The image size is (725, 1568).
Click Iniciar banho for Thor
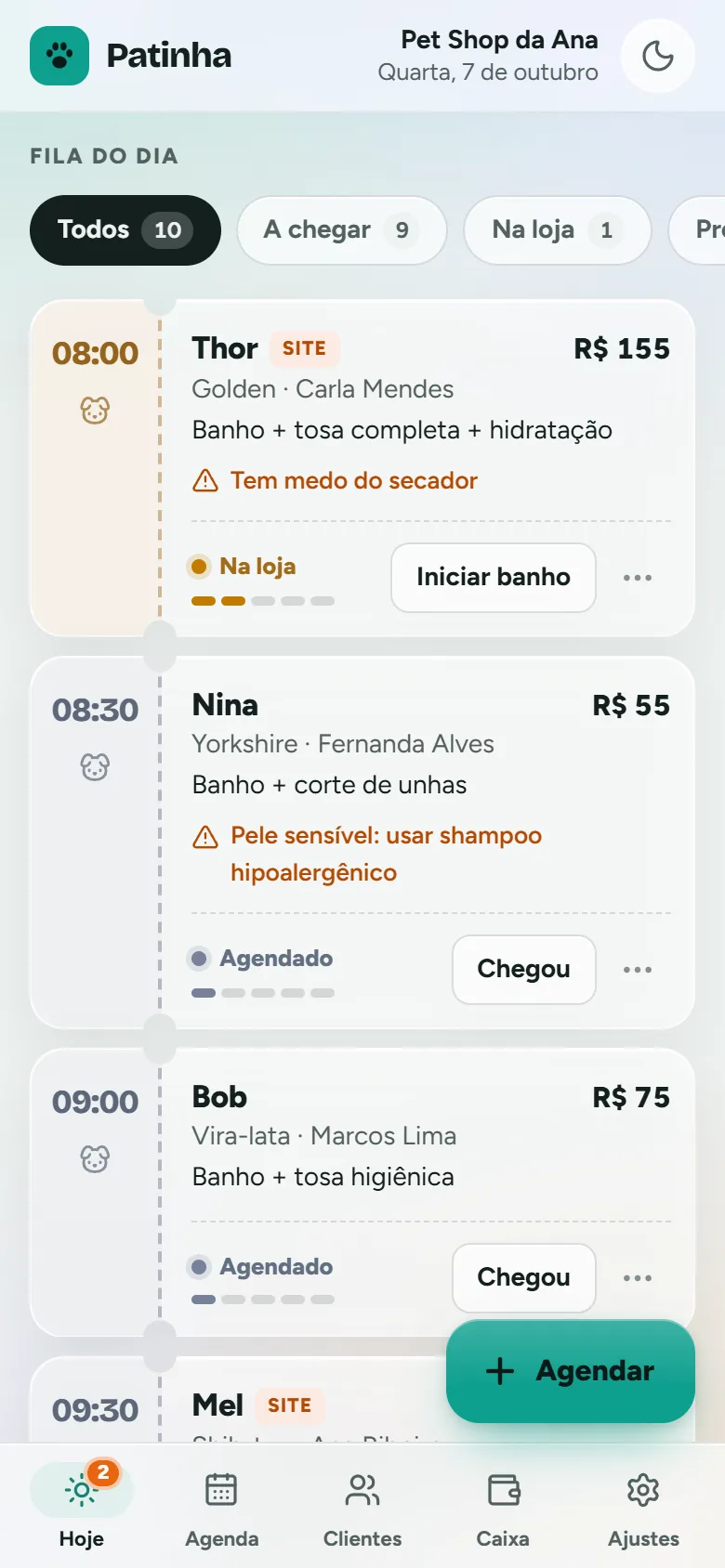(494, 578)
